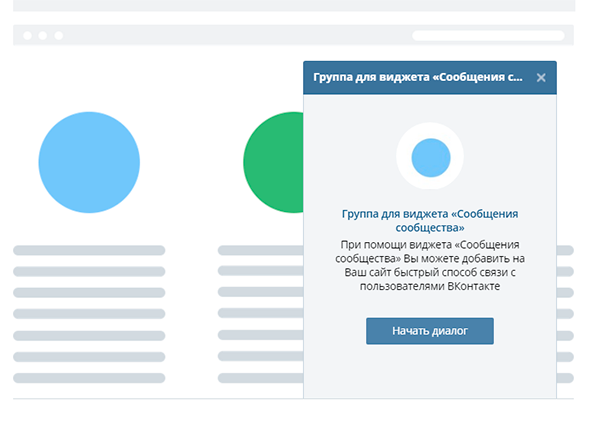The image size is (600, 423).
Task: Click the widget header title bar
Action: coord(417,77)
